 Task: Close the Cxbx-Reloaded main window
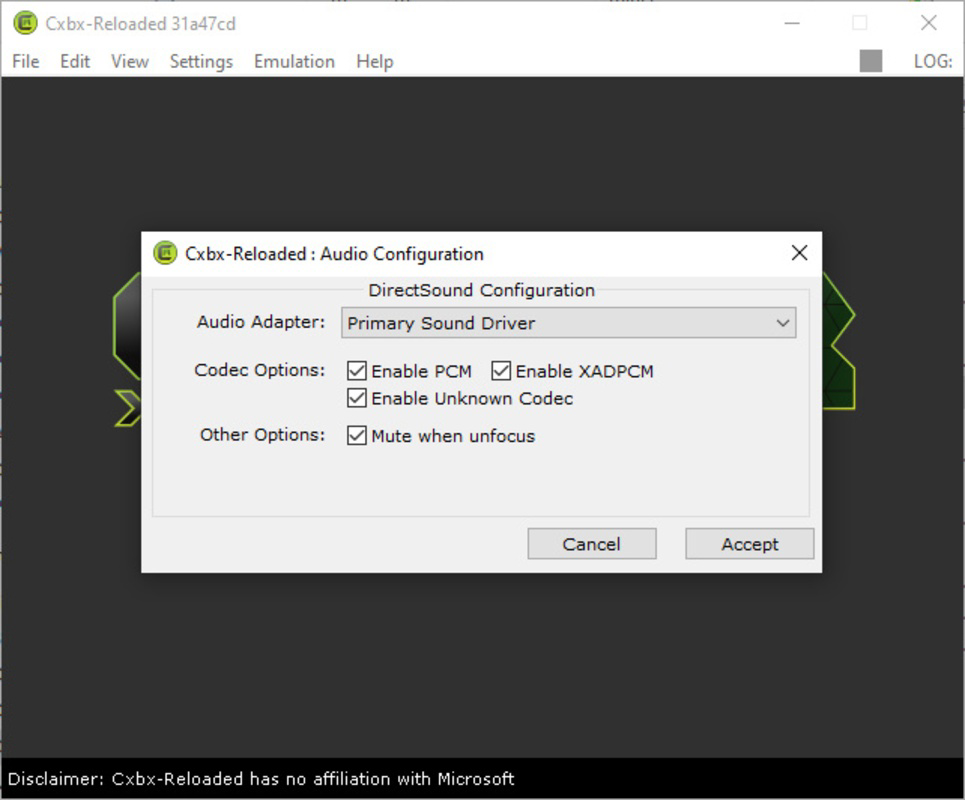(928, 23)
